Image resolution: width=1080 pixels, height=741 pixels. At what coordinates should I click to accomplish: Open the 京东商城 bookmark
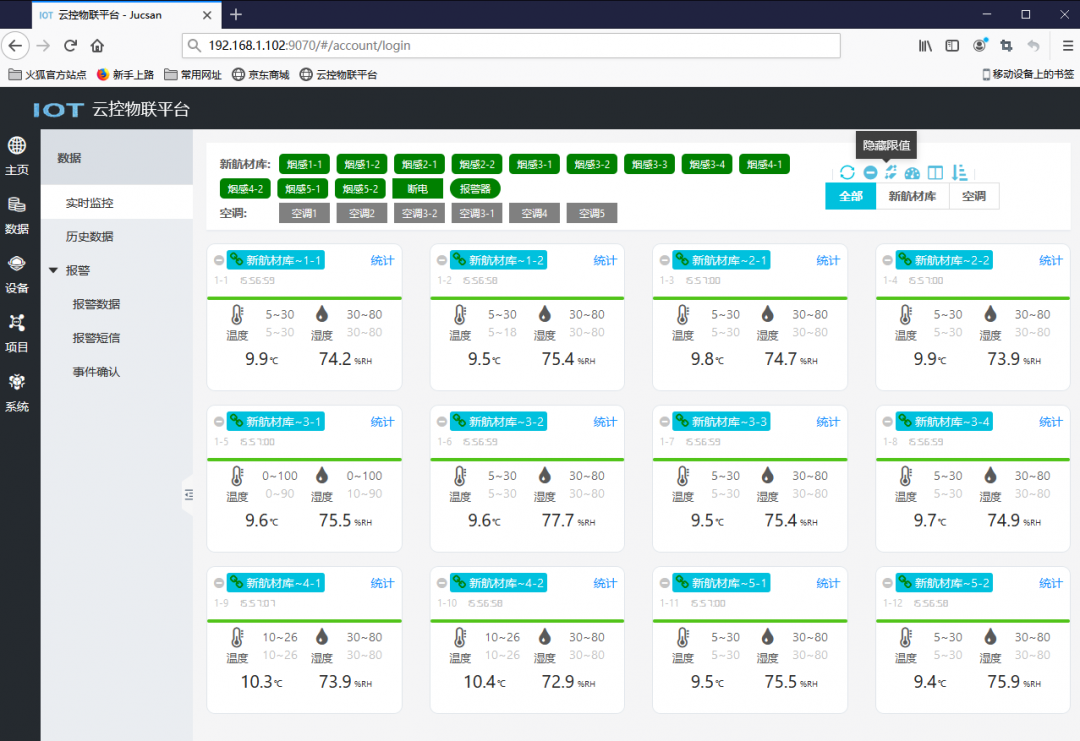(x=261, y=74)
